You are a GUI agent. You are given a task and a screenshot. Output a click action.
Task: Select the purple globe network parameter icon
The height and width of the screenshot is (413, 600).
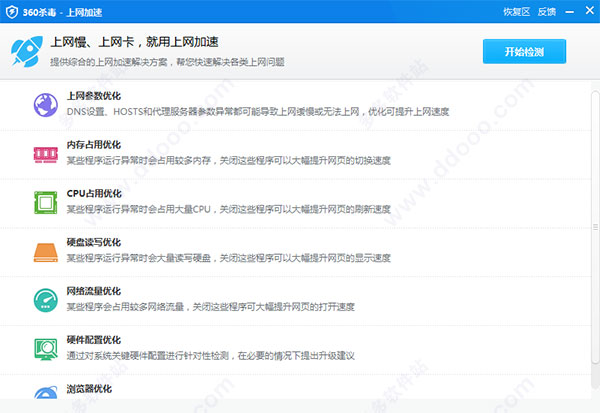(x=46, y=105)
